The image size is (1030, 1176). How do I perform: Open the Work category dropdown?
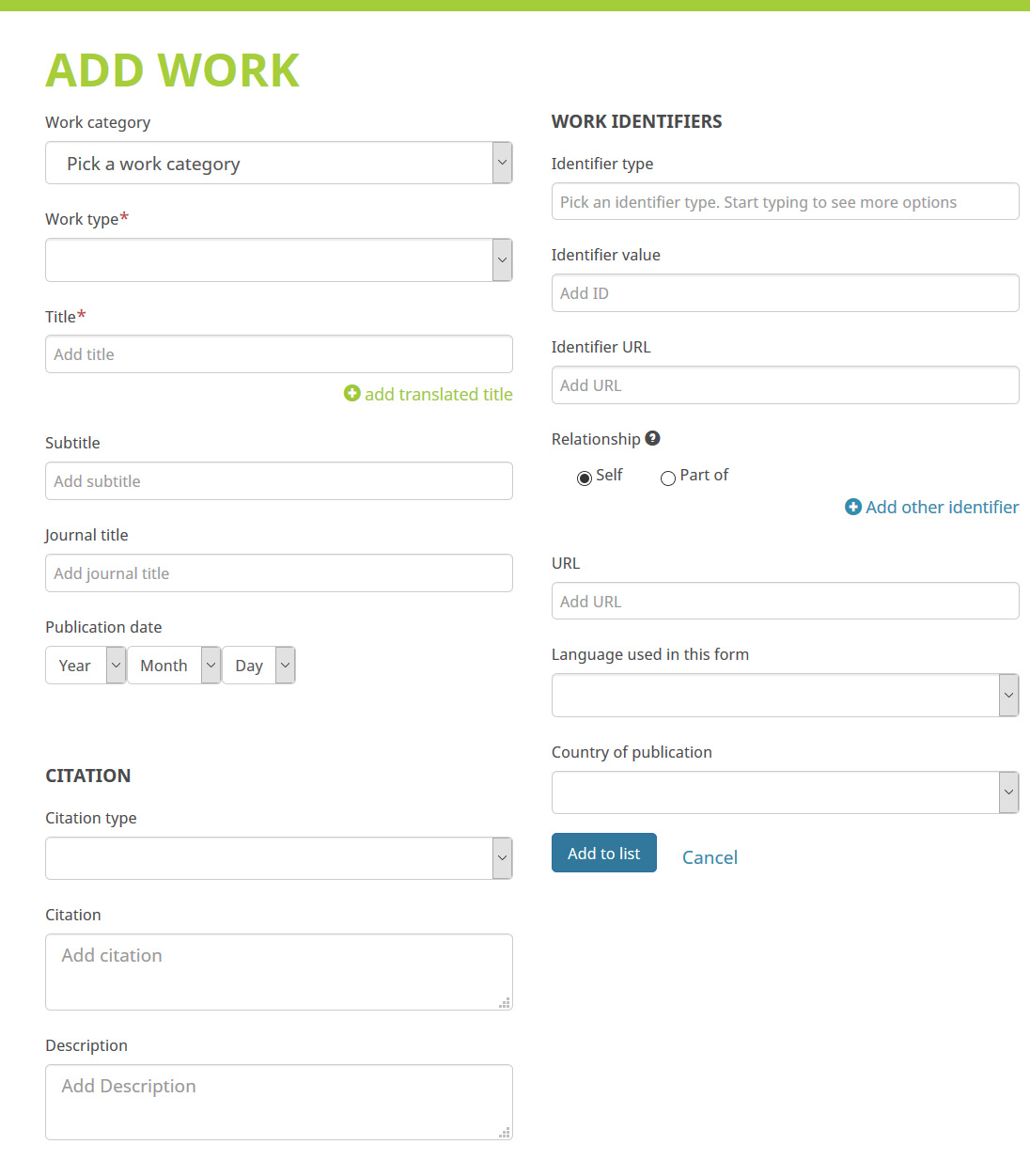click(x=279, y=163)
